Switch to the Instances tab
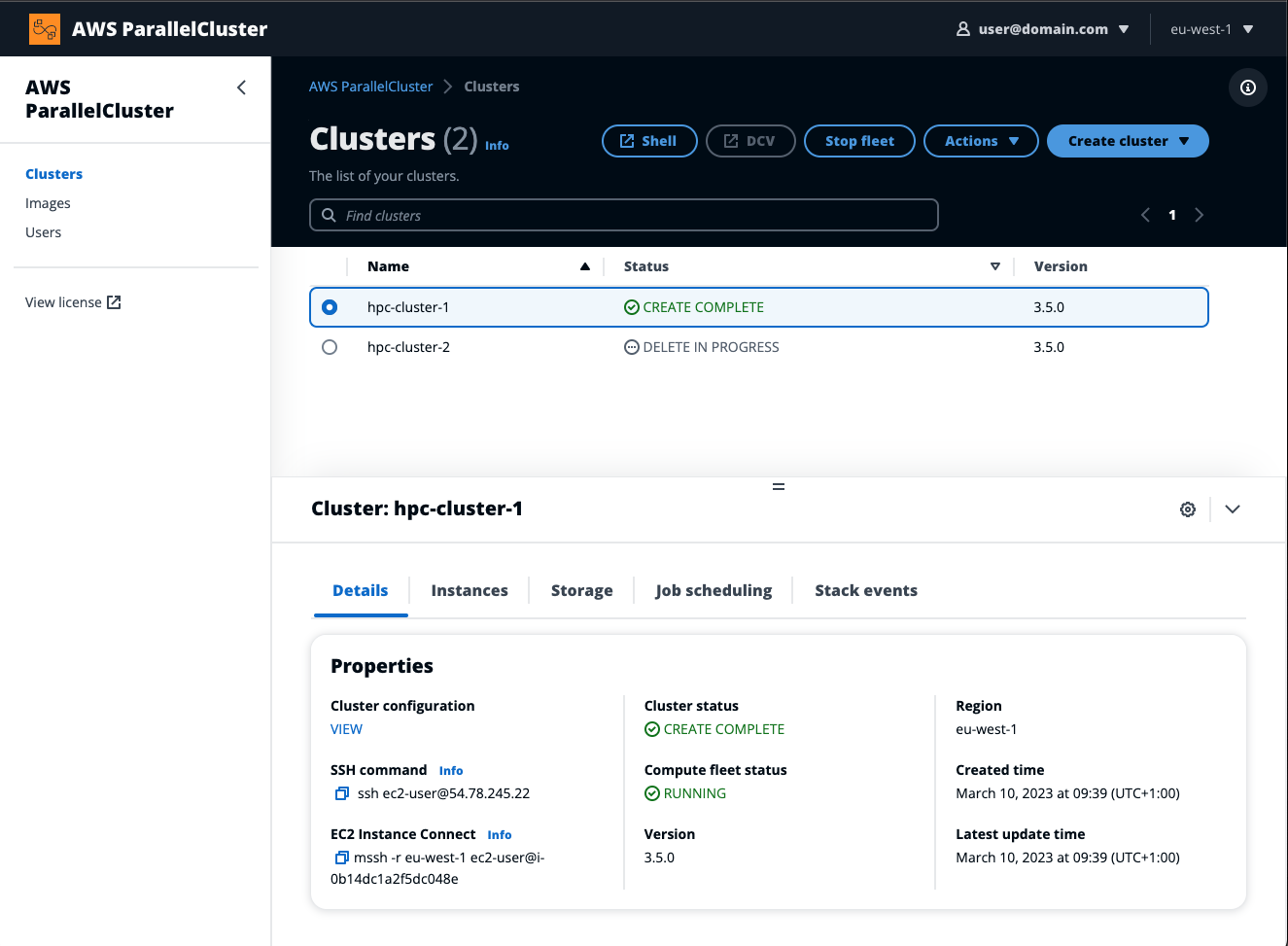 click(x=470, y=590)
